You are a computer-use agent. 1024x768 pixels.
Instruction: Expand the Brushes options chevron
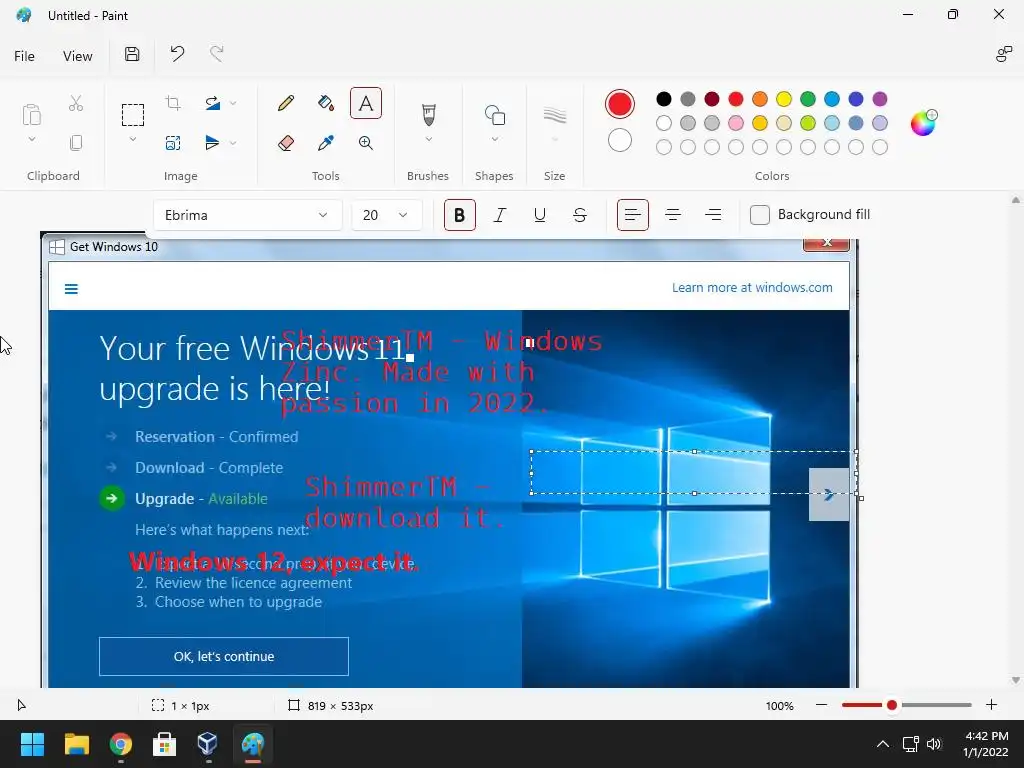pyautogui.click(x=428, y=139)
